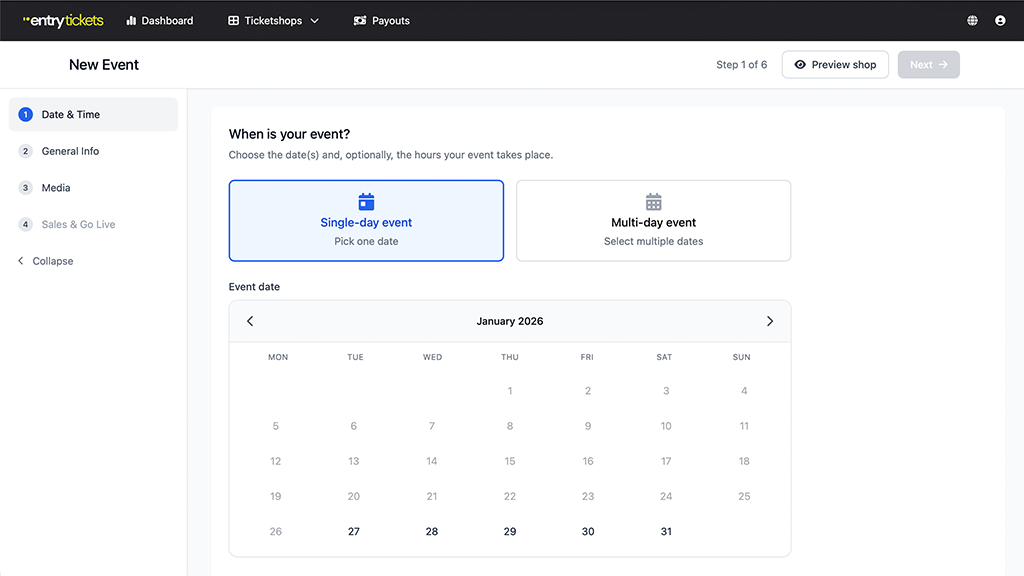Collapse the sidebar step list

click(x=46, y=261)
